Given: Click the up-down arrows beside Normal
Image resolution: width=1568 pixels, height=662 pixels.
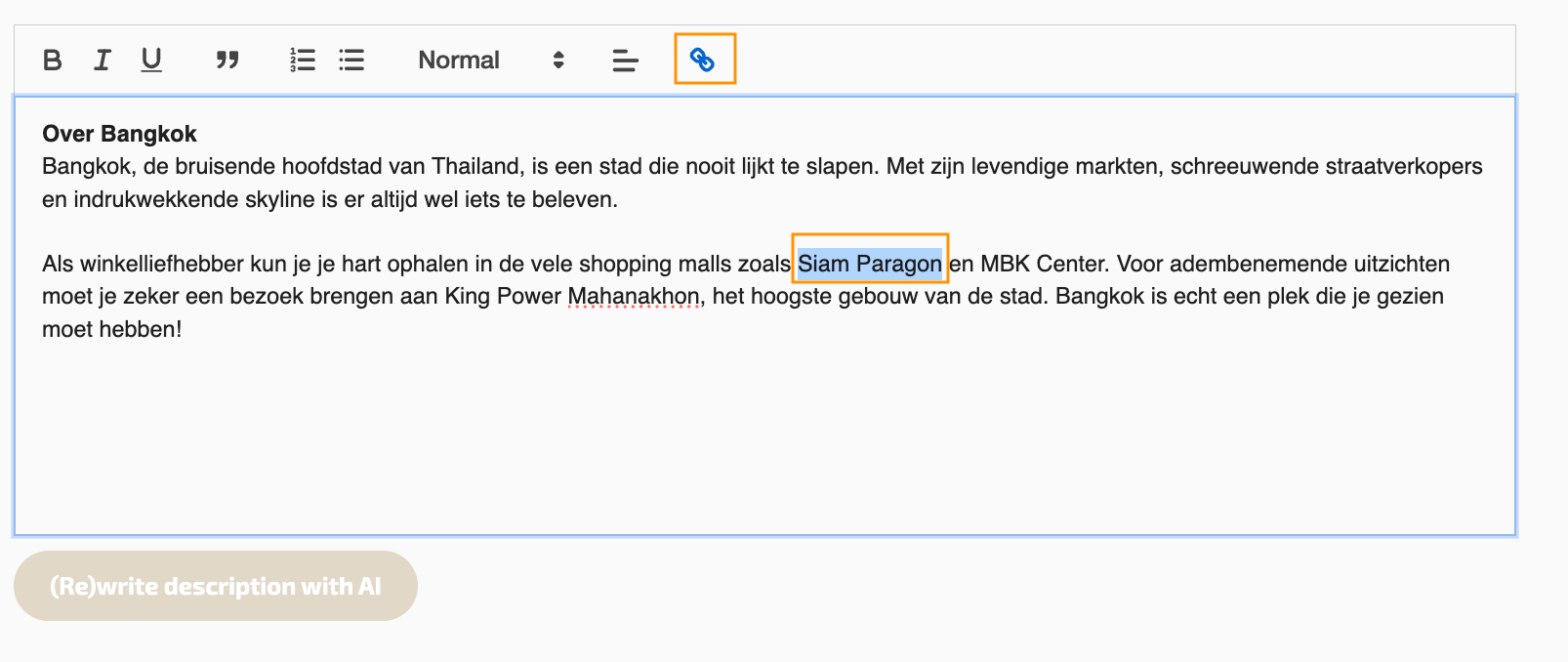Looking at the screenshot, I should click(x=558, y=61).
